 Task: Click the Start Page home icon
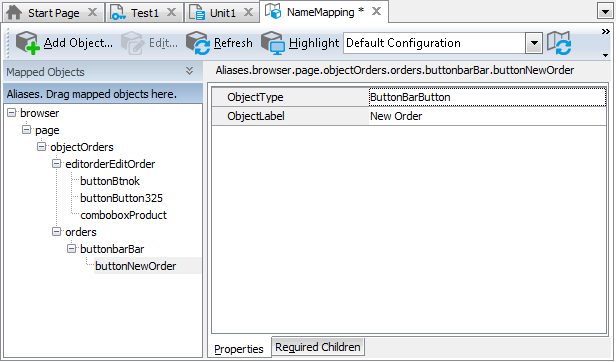[x=14, y=13]
